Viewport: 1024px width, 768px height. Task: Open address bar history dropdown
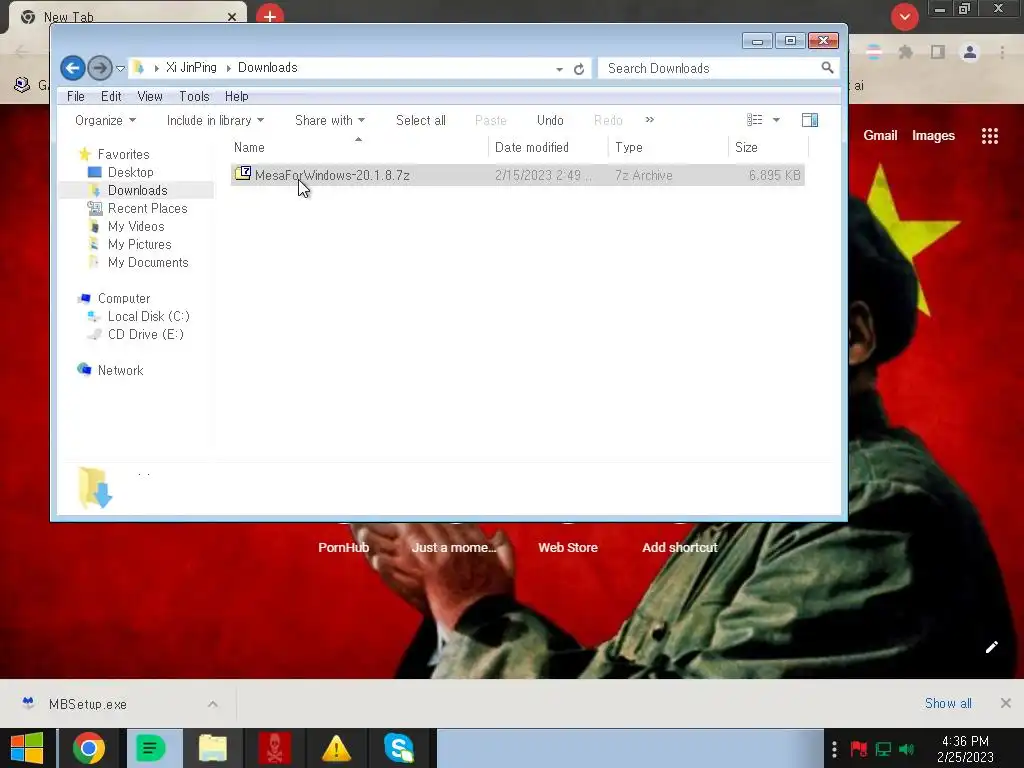click(x=560, y=69)
